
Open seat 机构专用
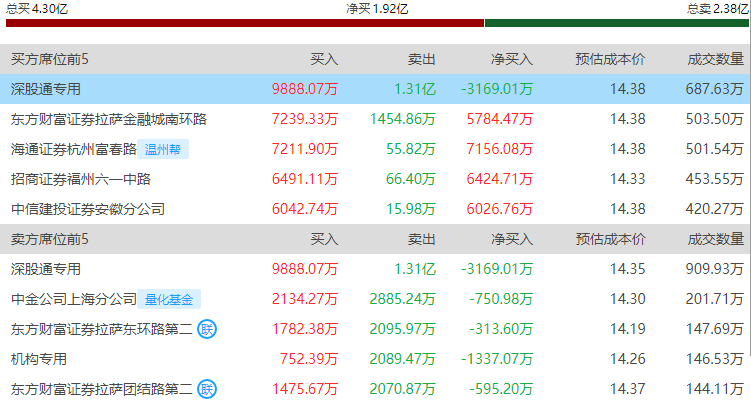point(39,359)
